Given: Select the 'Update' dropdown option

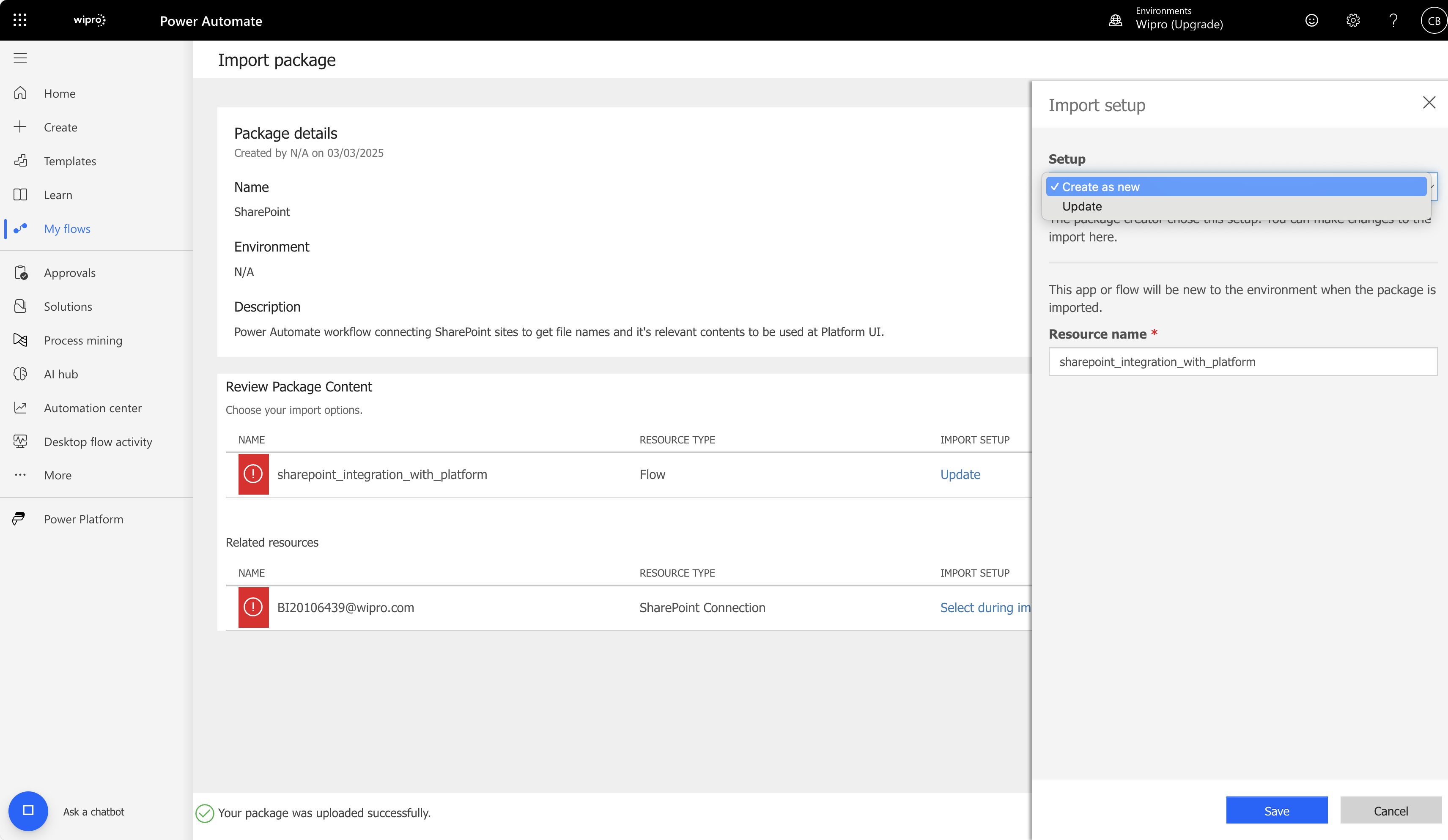Looking at the screenshot, I should [x=1236, y=206].
